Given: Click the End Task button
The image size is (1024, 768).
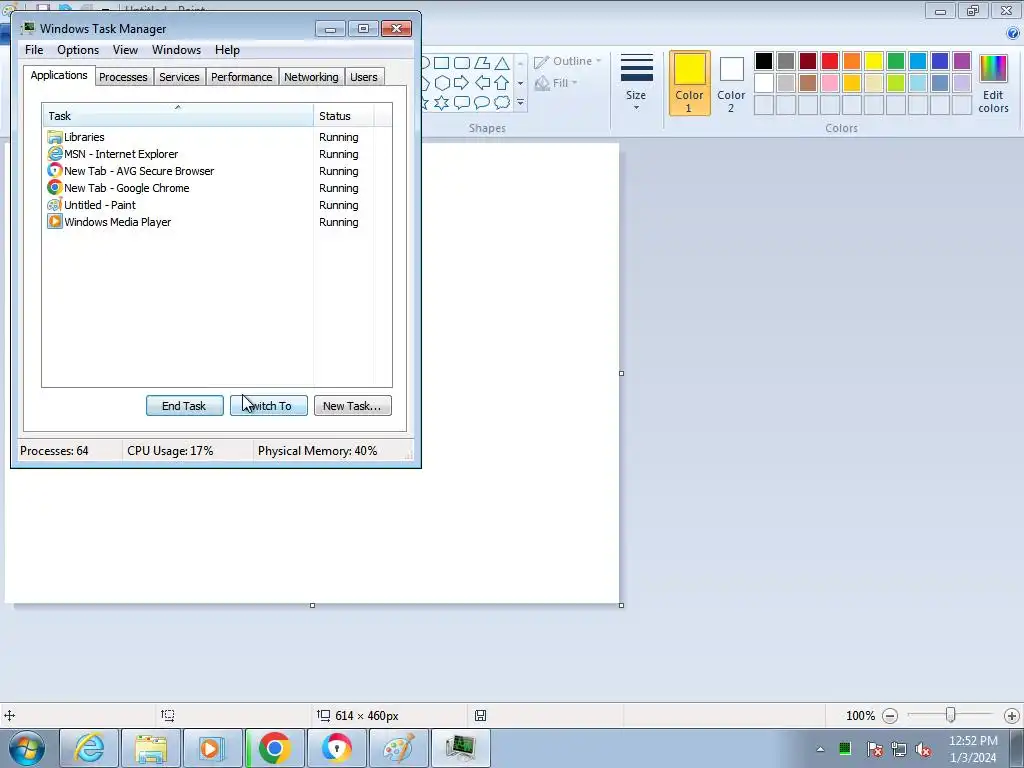Looking at the screenshot, I should pos(184,406).
